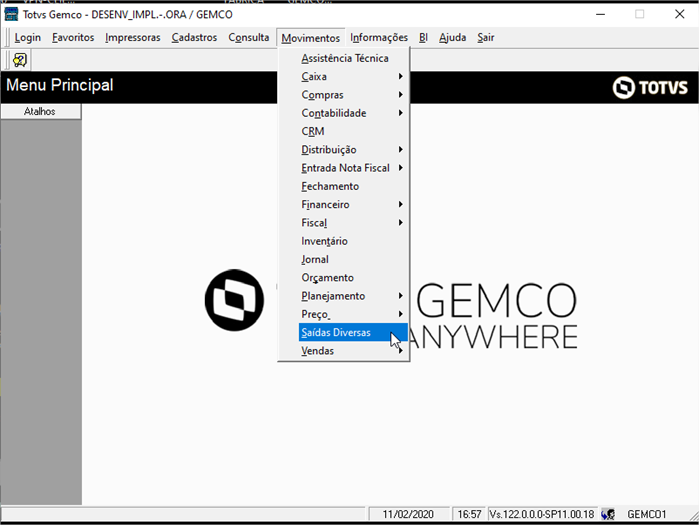Click the GEMCO1 user label in status bar

(646, 514)
